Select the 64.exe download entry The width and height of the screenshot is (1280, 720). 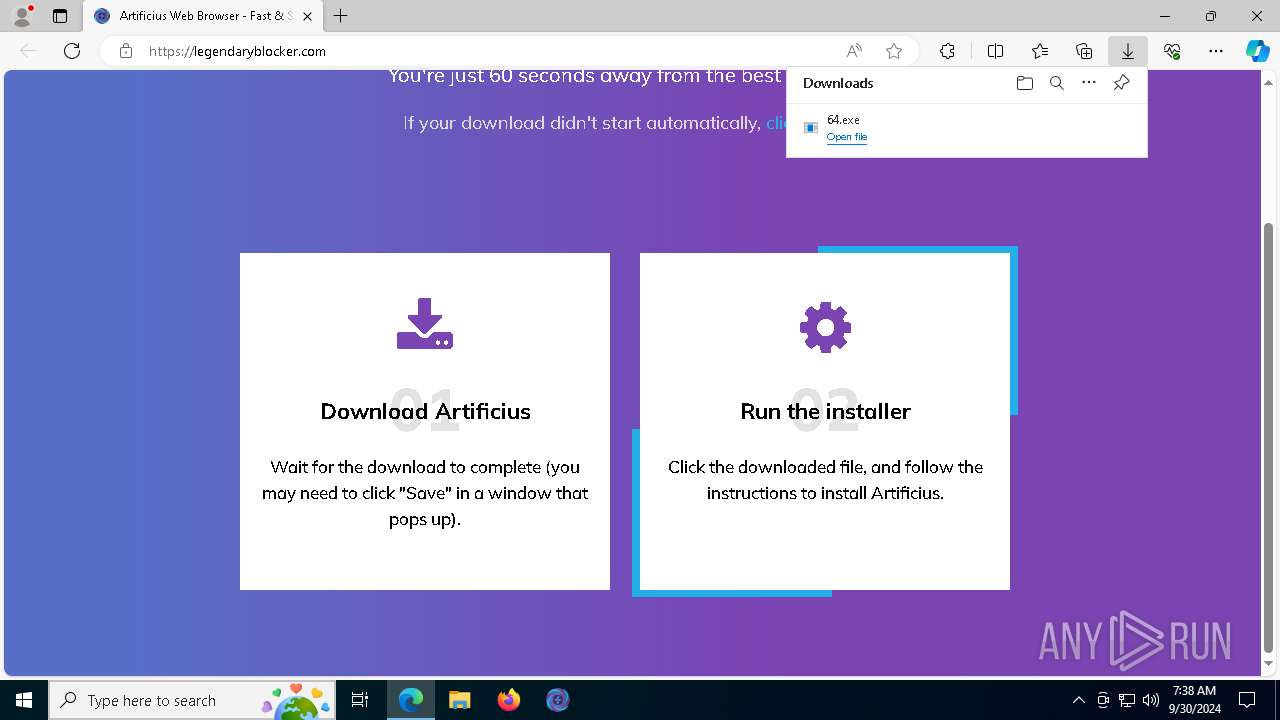967,128
